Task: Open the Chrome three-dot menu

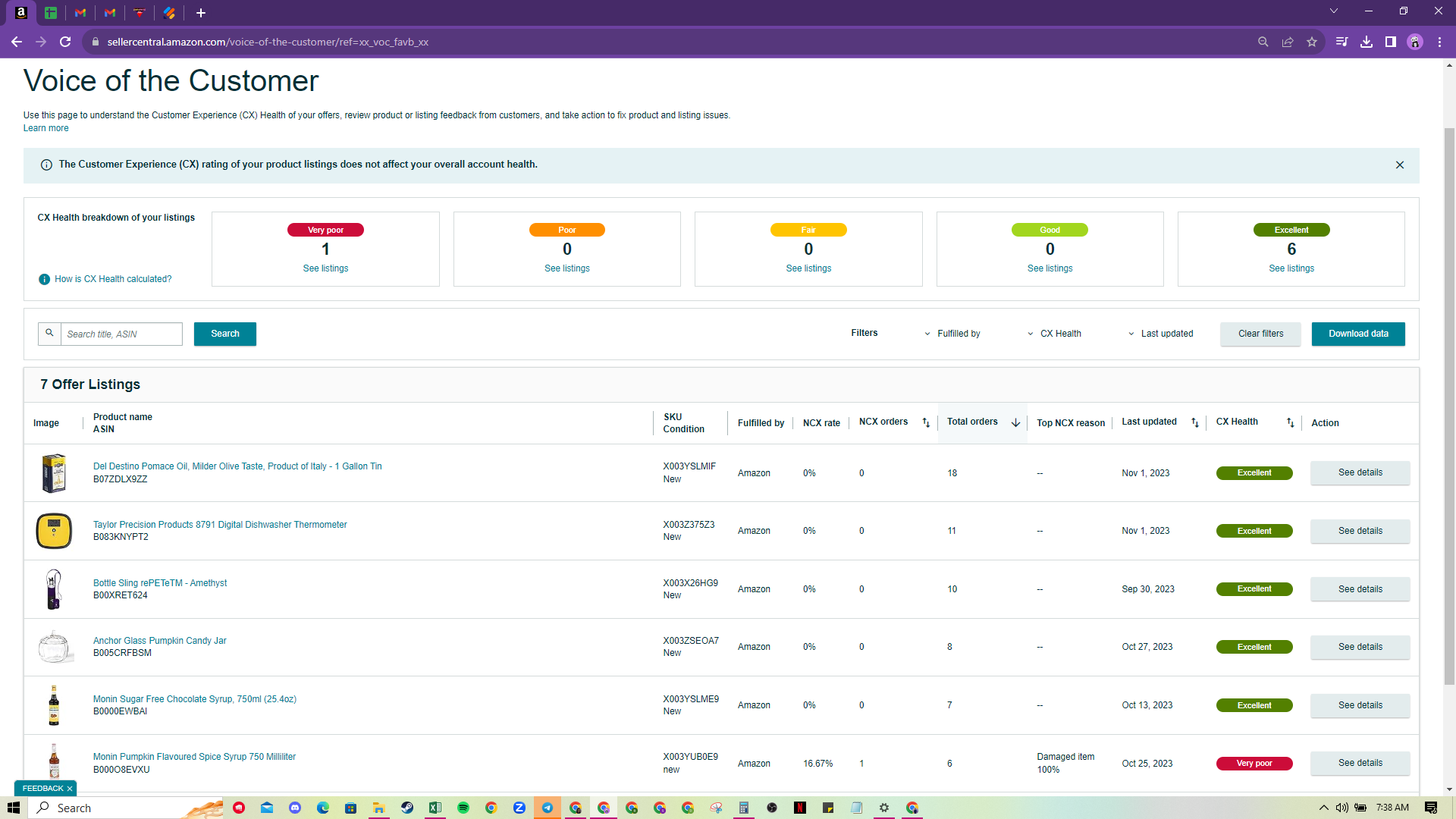Action: (x=1439, y=42)
